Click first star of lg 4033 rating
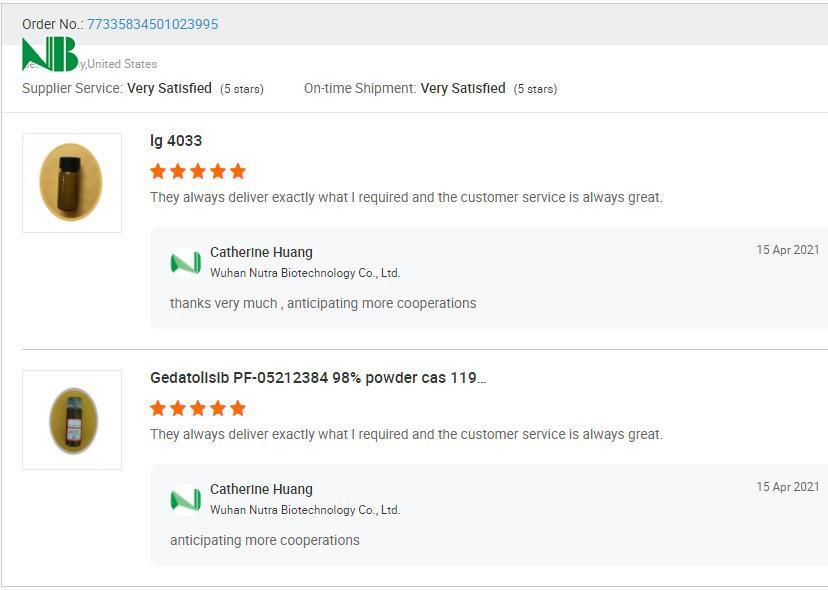828x590 pixels. (x=158, y=171)
